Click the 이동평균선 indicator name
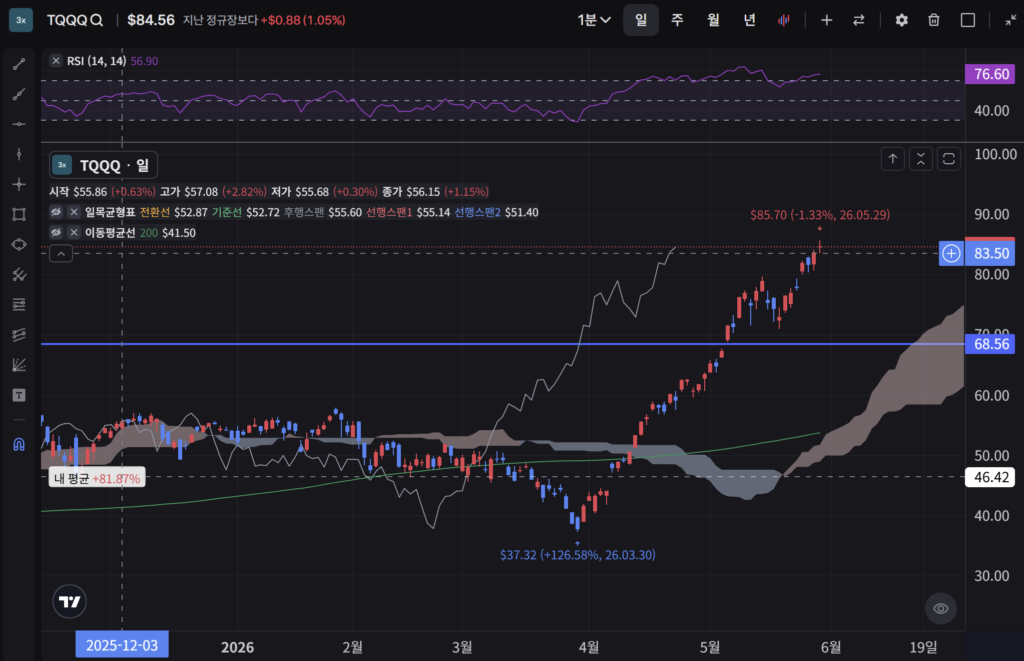 coord(110,233)
